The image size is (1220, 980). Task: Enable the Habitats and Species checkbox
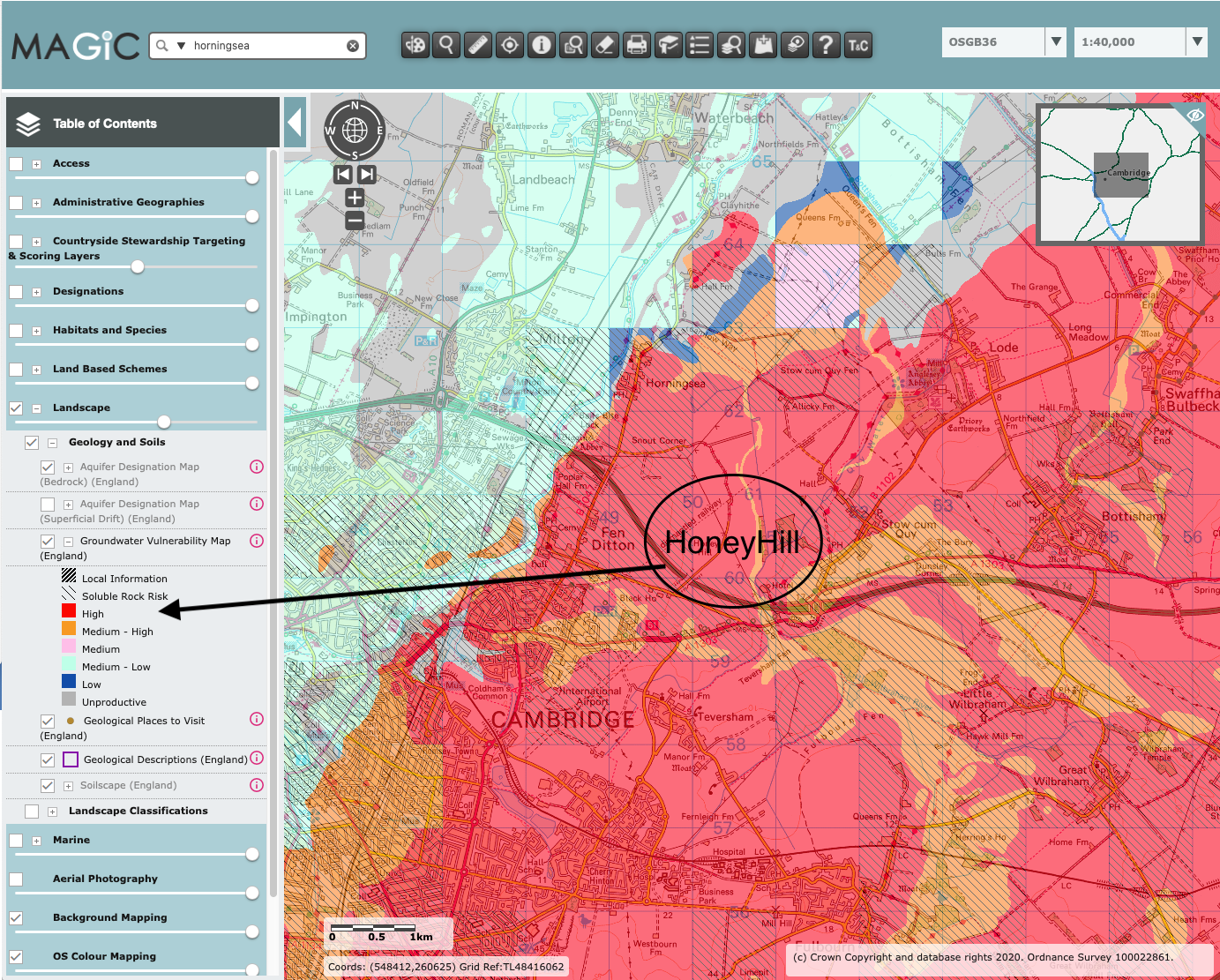tap(16, 331)
